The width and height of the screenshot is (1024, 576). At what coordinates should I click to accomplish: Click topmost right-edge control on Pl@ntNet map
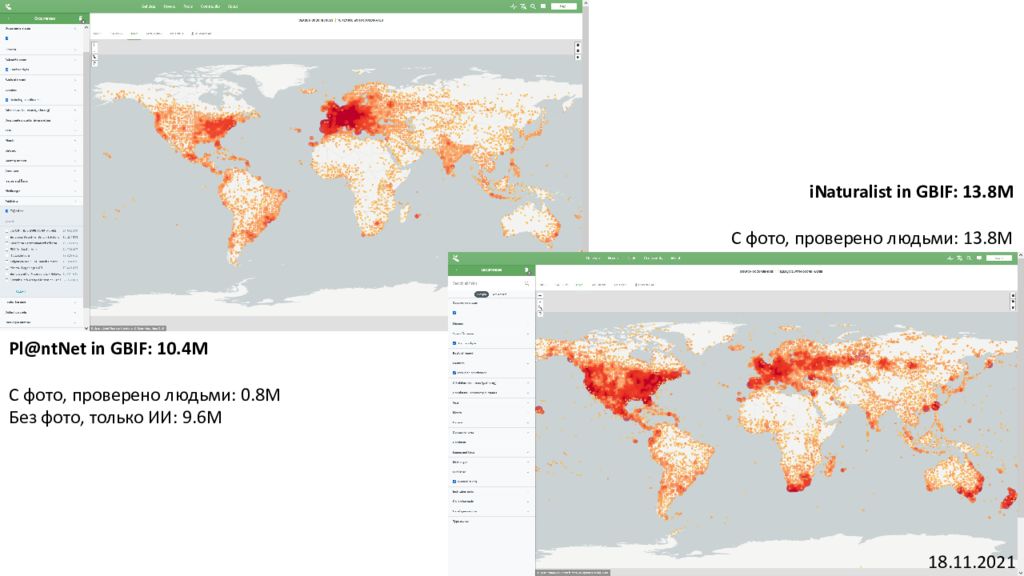point(577,45)
